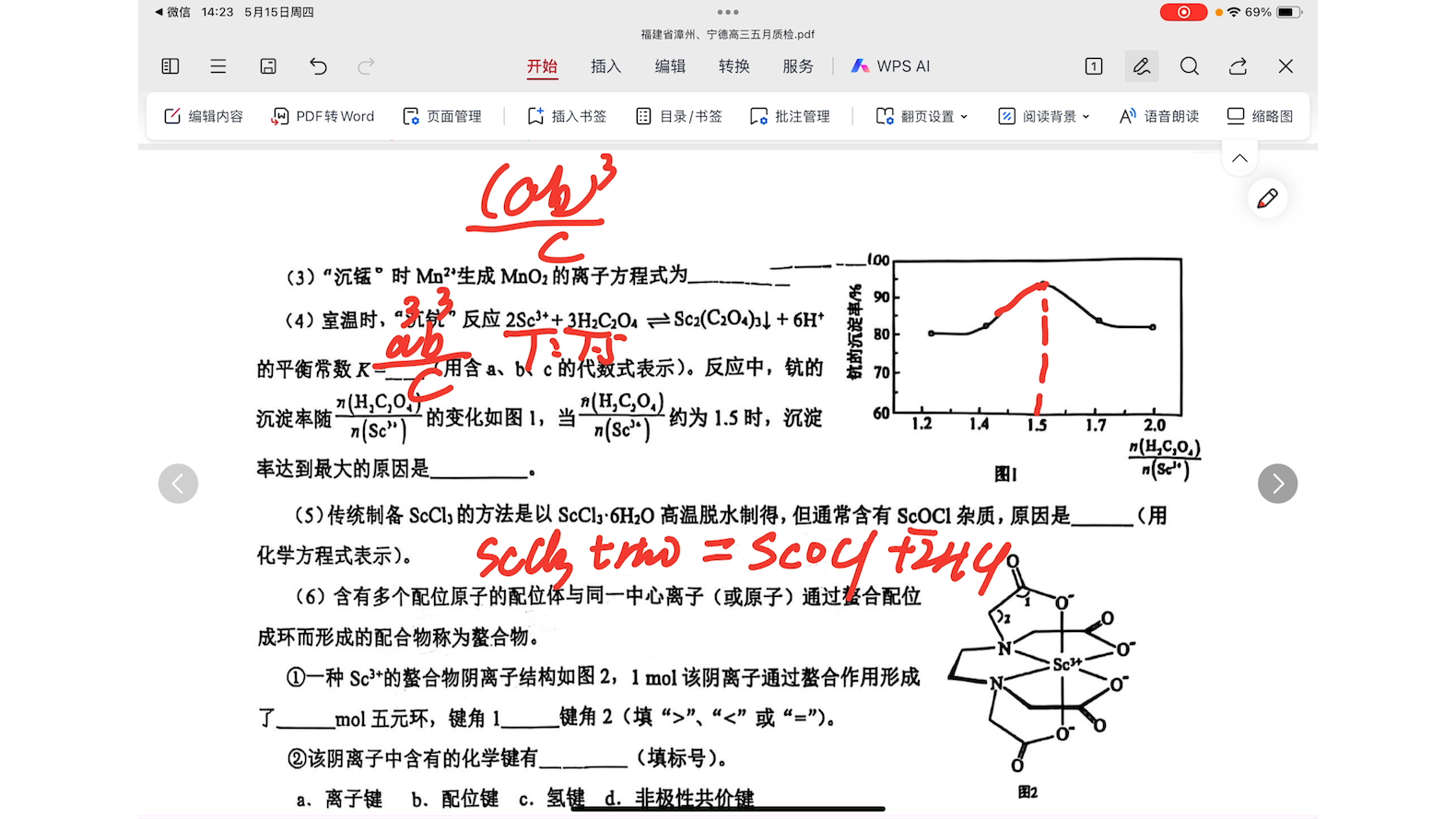Redo the last undone action

pos(366,66)
